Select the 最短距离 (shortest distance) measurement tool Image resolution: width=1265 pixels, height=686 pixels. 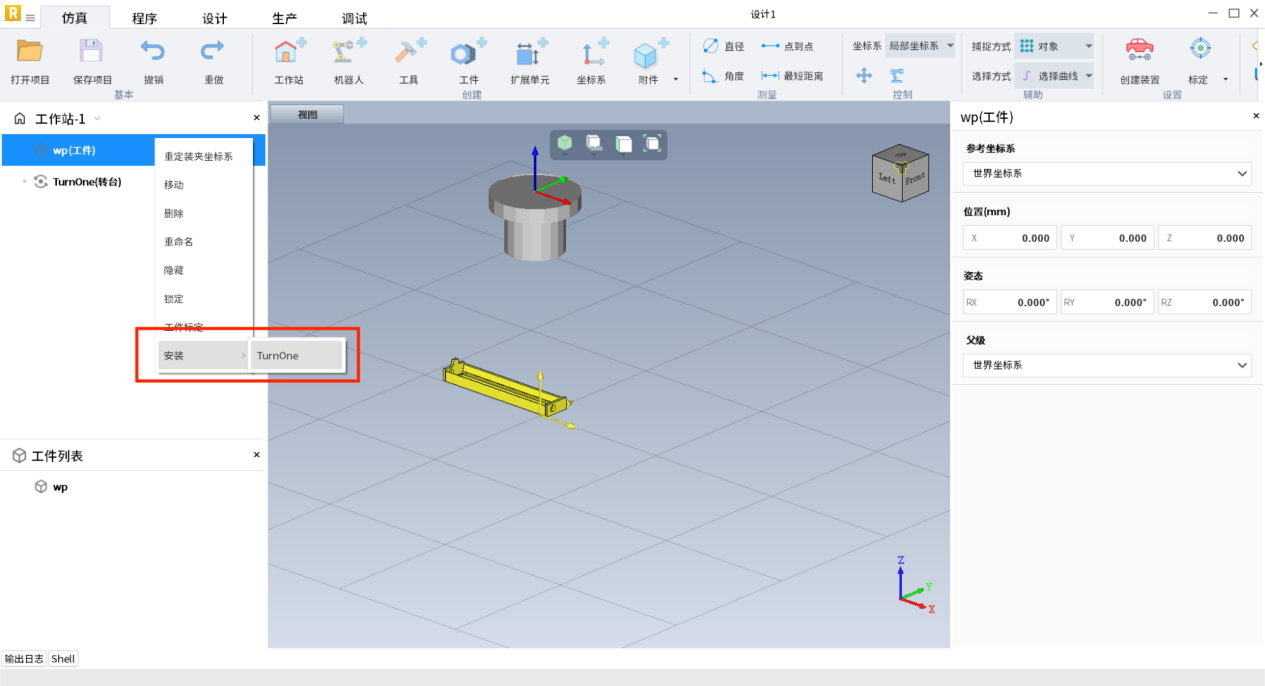[x=792, y=76]
